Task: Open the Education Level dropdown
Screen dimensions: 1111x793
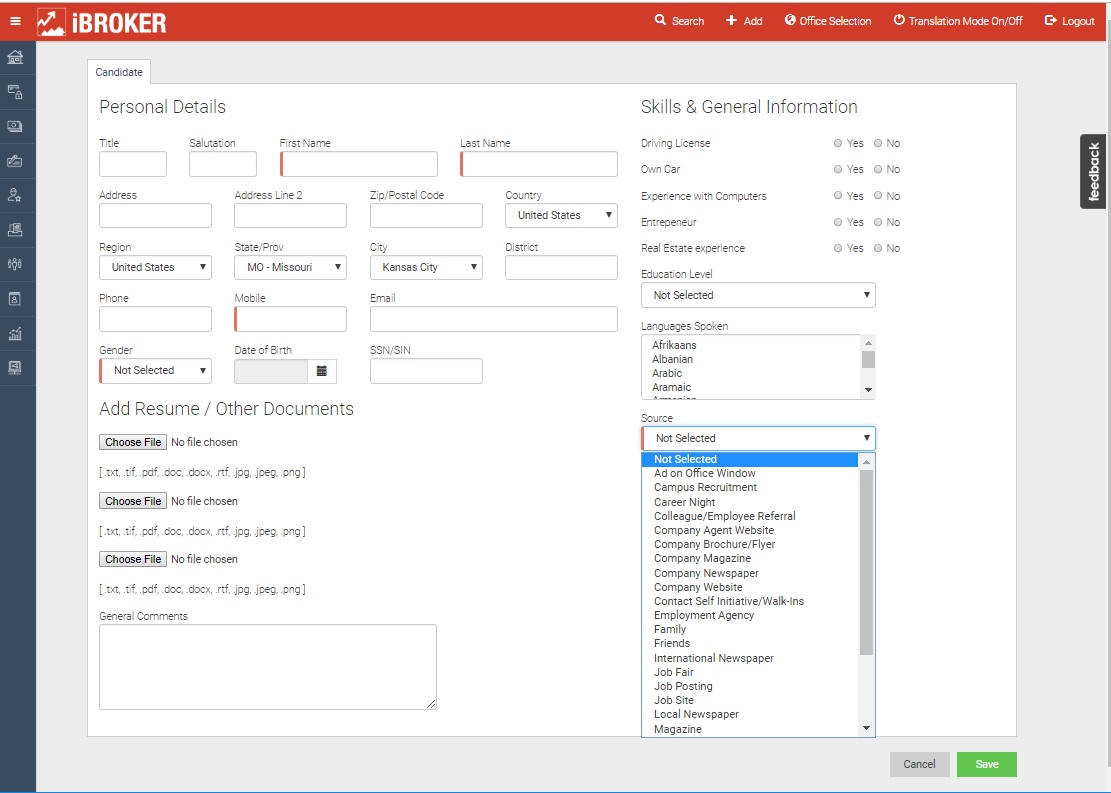Action: point(758,295)
